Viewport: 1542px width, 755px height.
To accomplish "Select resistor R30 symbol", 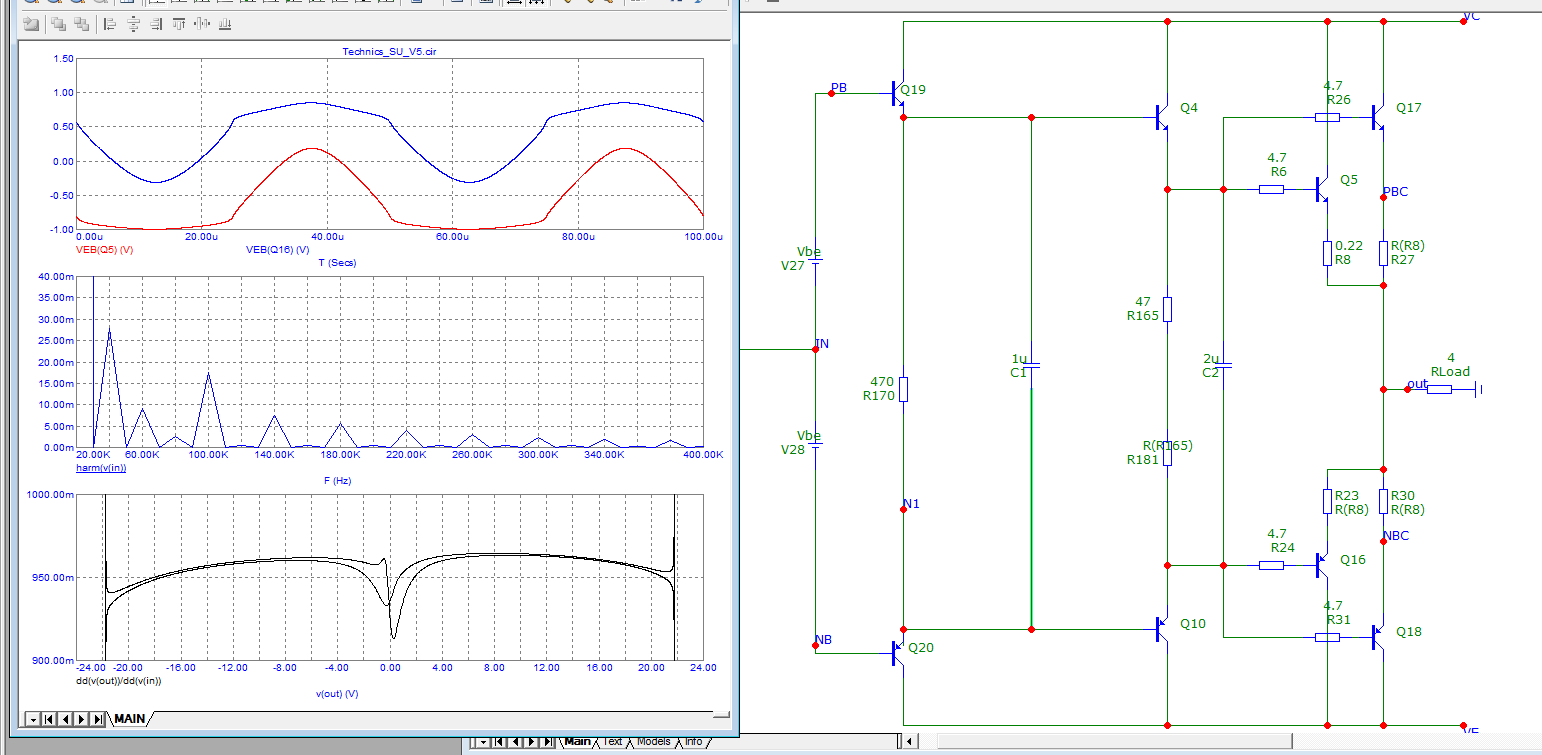I will pyautogui.click(x=1383, y=501).
